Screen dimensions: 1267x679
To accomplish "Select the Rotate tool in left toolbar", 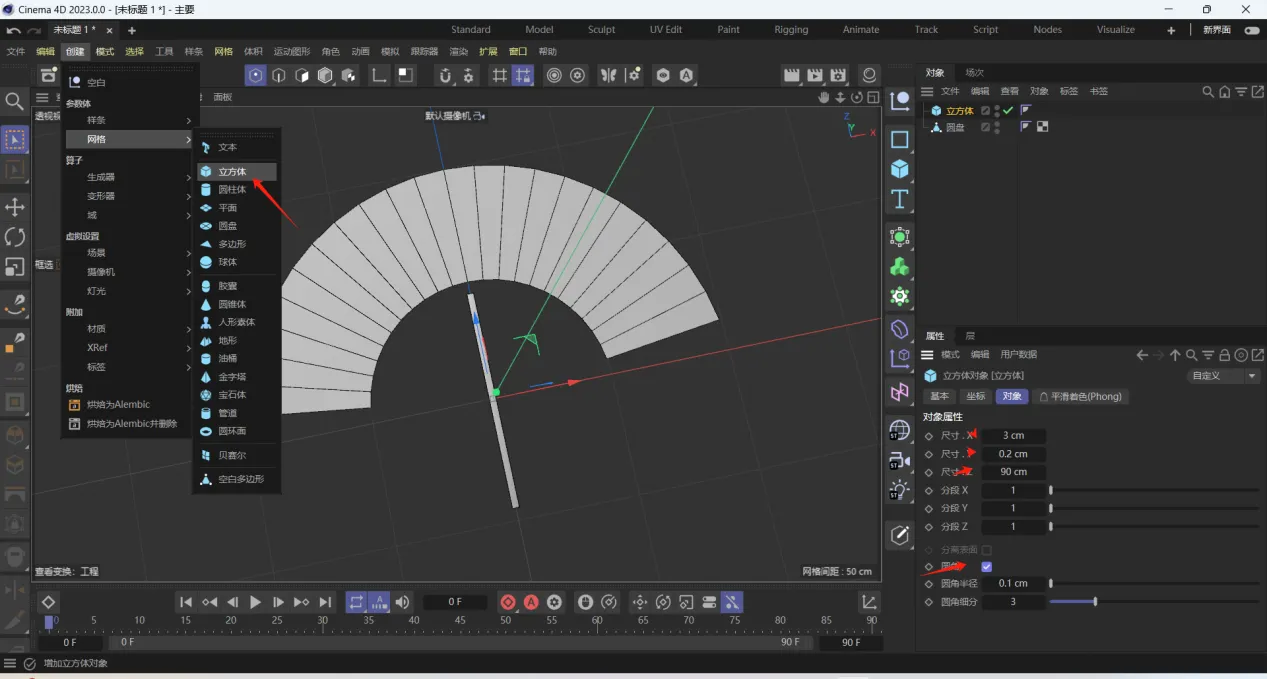I will click(x=15, y=237).
